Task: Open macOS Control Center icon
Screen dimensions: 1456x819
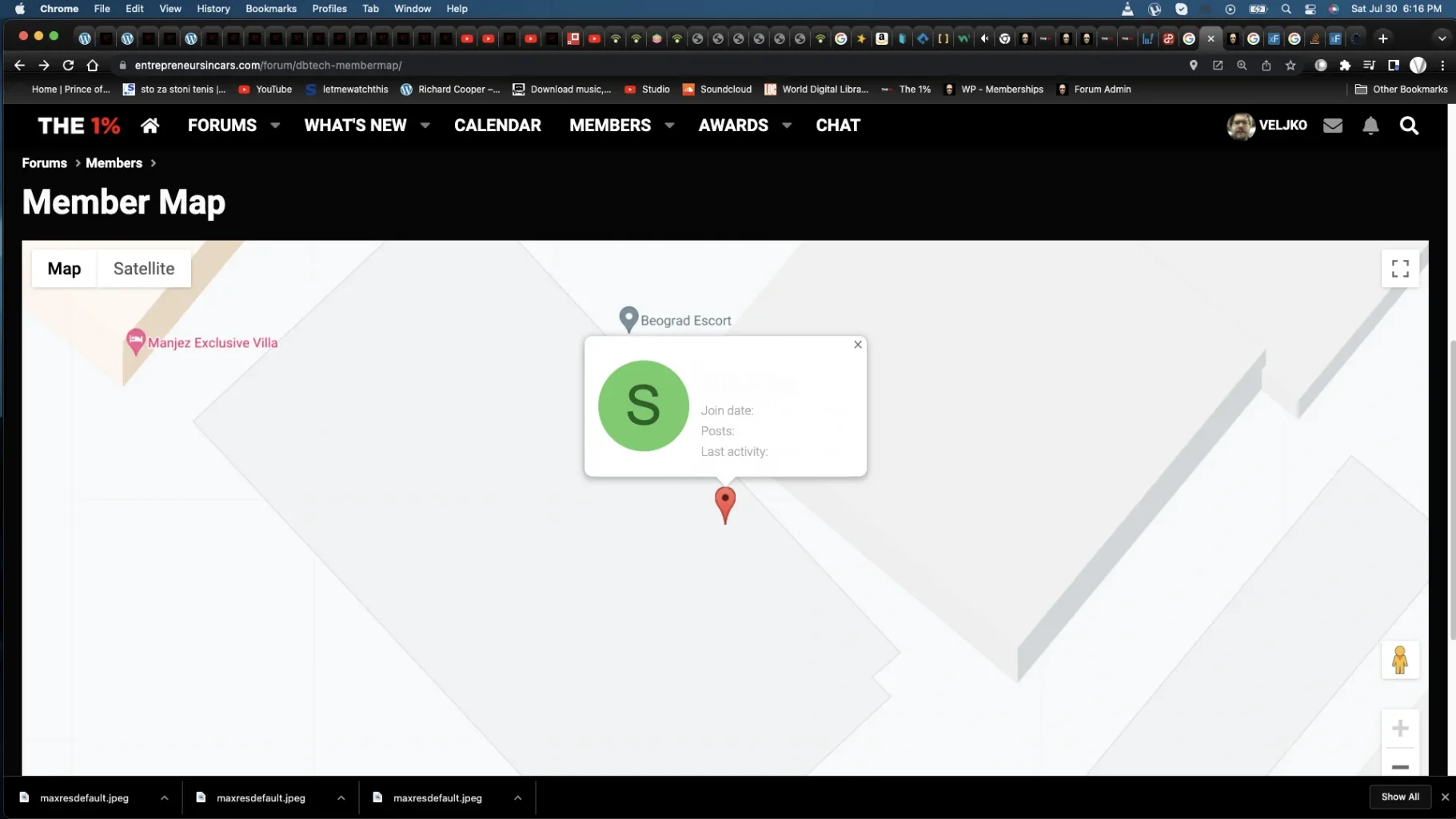Action: coord(1310,9)
